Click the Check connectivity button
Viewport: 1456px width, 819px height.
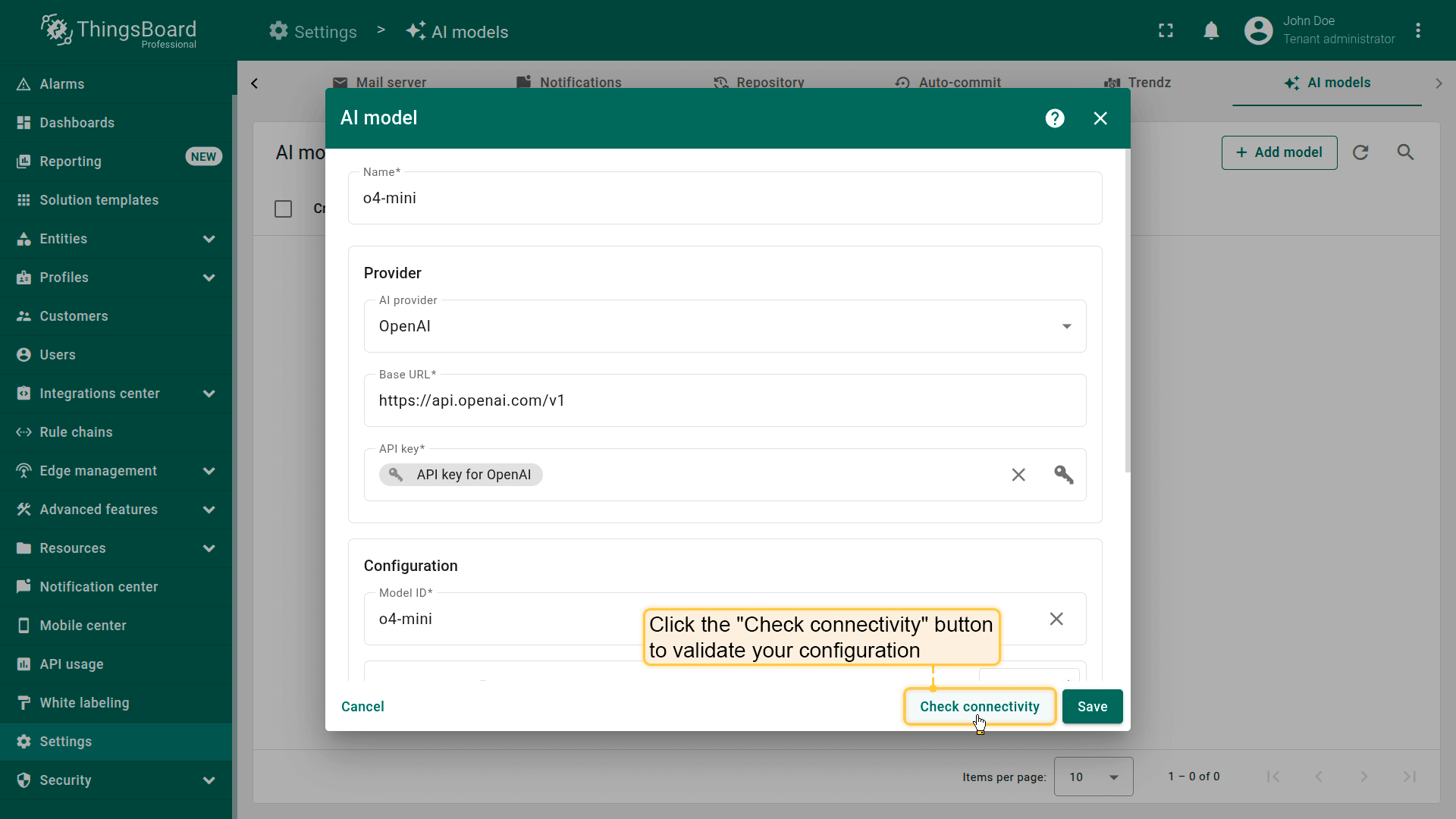click(979, 706)
